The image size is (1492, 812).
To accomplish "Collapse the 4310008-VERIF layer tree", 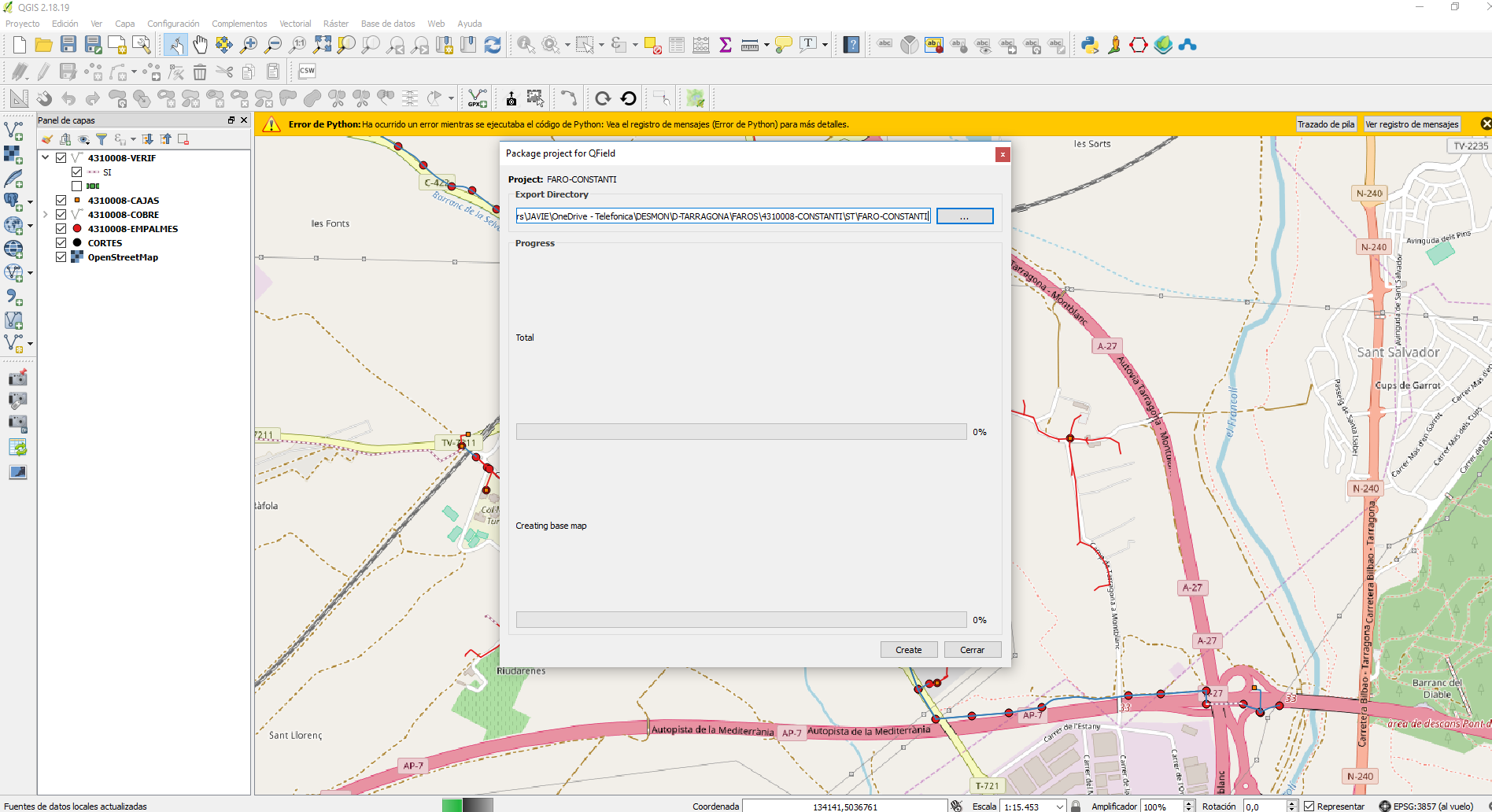I will [46, 157].
